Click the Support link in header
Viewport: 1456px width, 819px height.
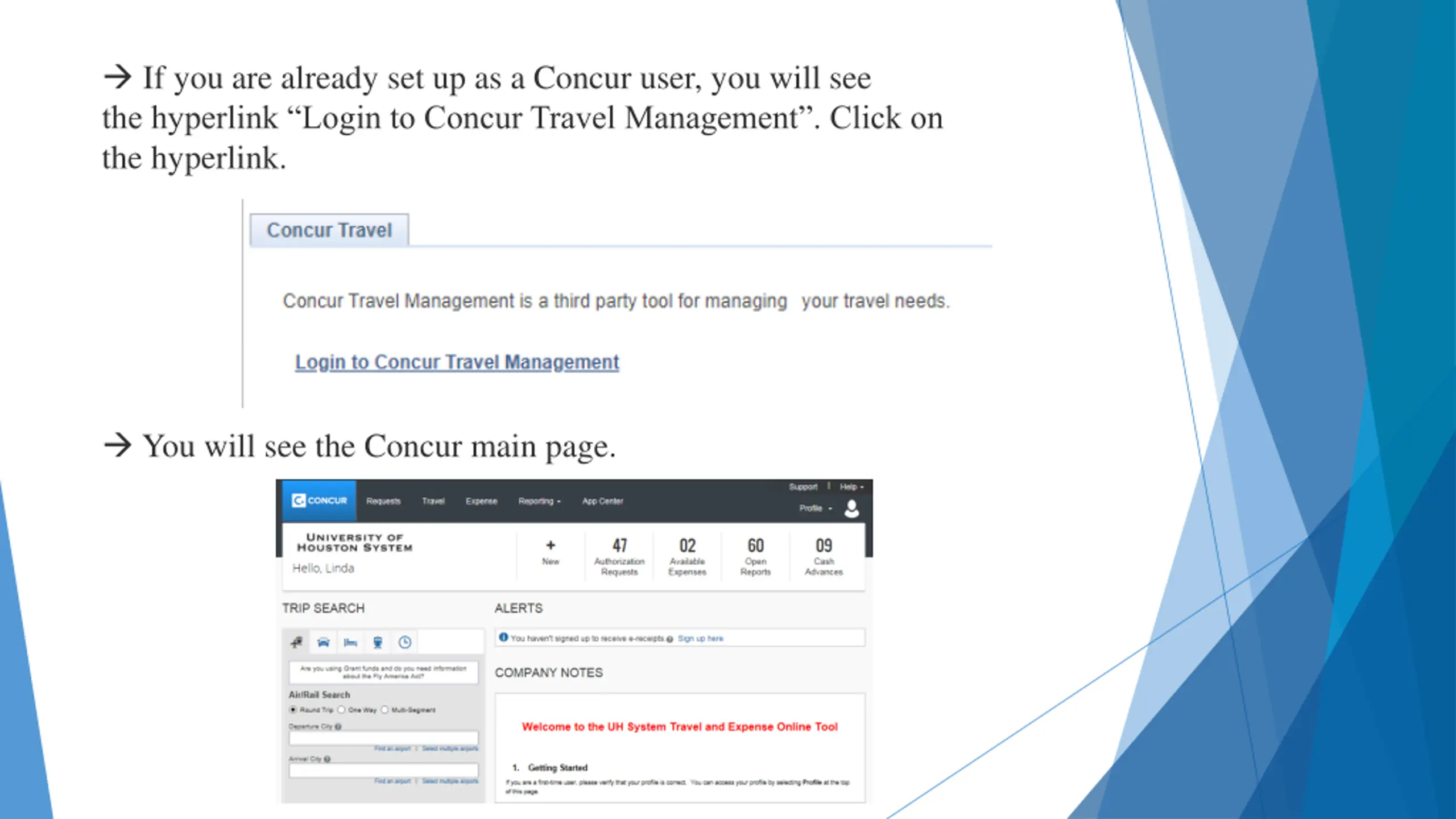pos(803,487)
